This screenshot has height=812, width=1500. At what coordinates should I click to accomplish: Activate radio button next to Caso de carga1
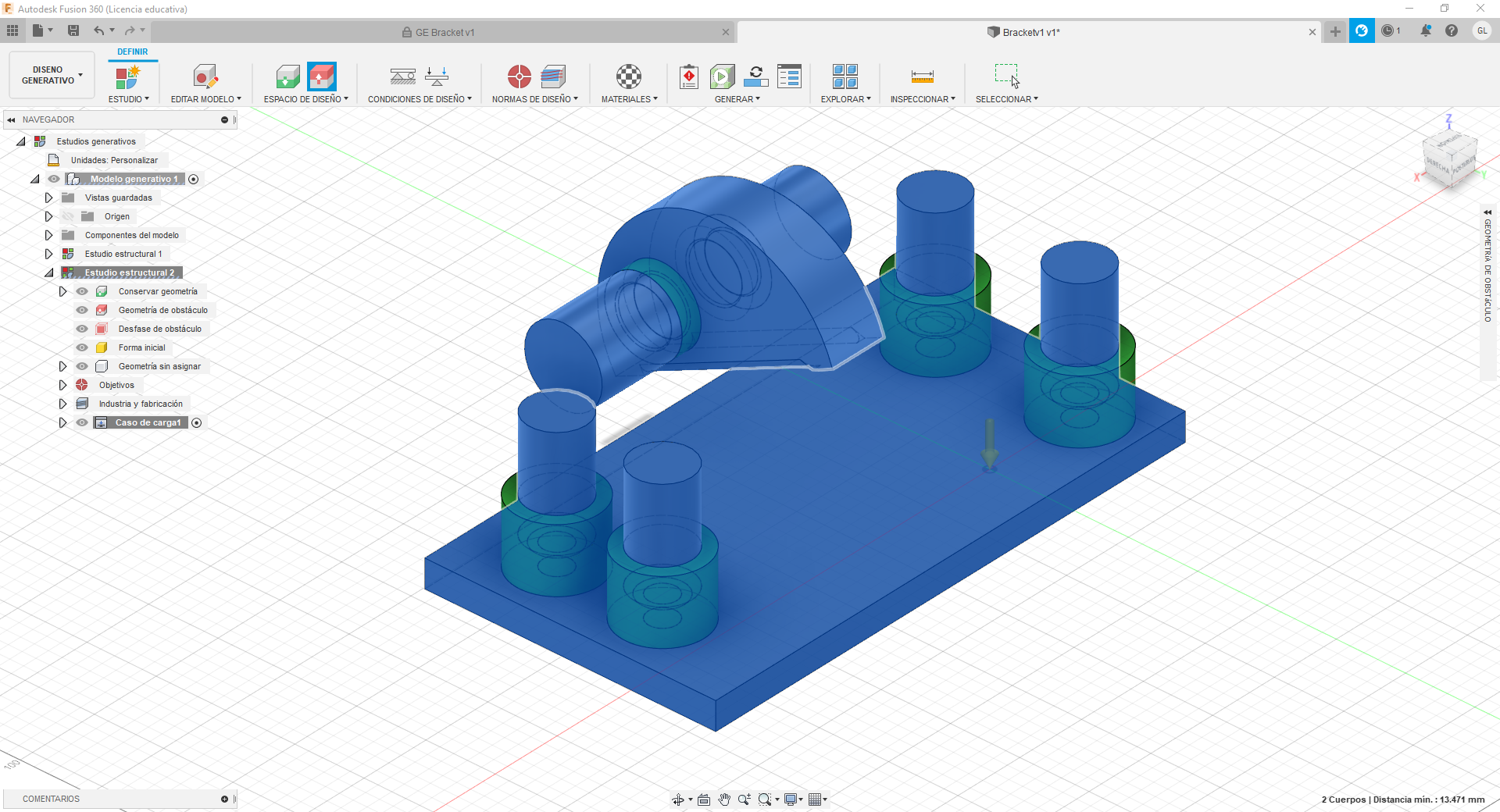tap(197, 422)
